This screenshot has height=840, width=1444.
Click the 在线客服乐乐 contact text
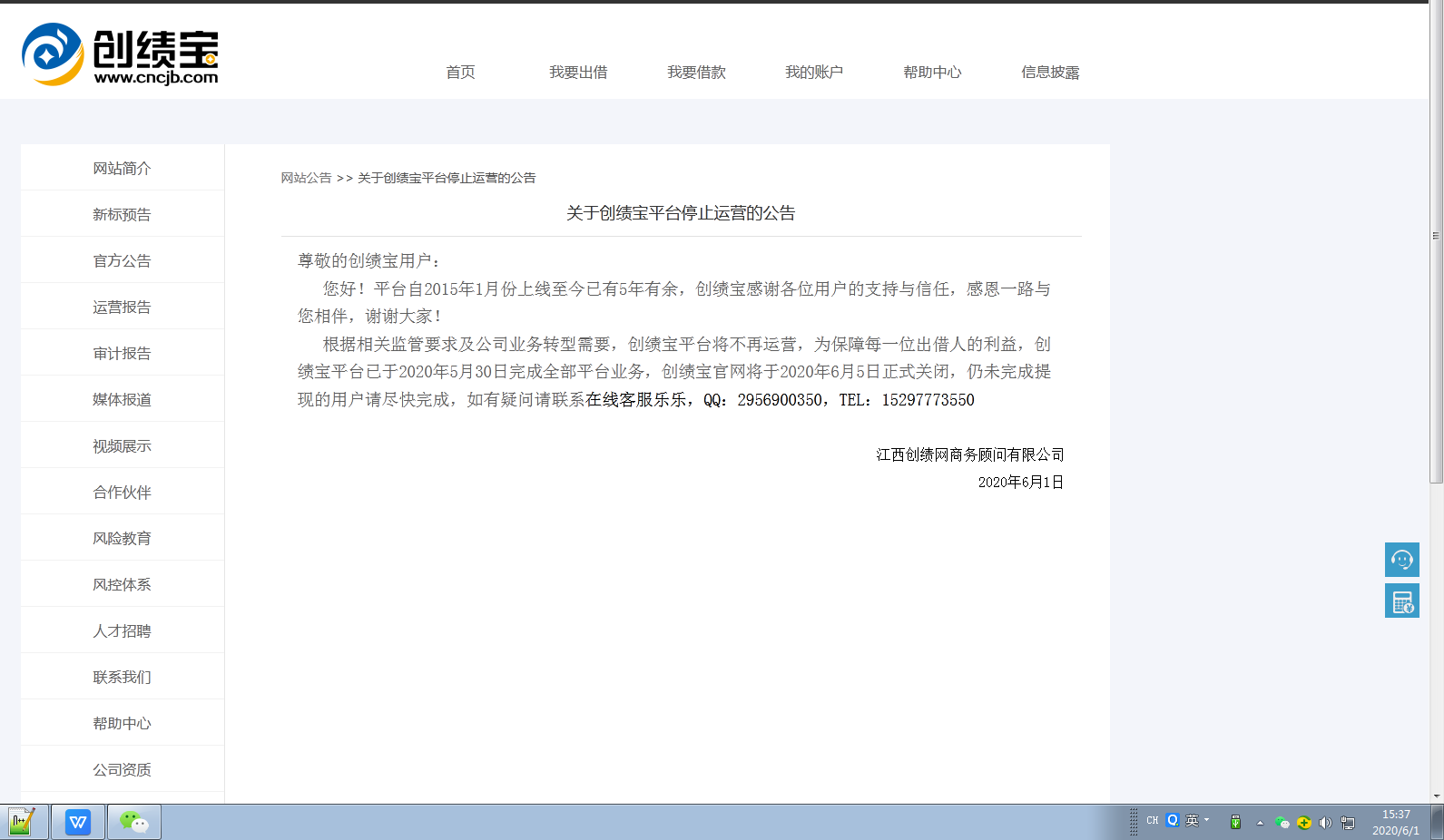[636, 400]
